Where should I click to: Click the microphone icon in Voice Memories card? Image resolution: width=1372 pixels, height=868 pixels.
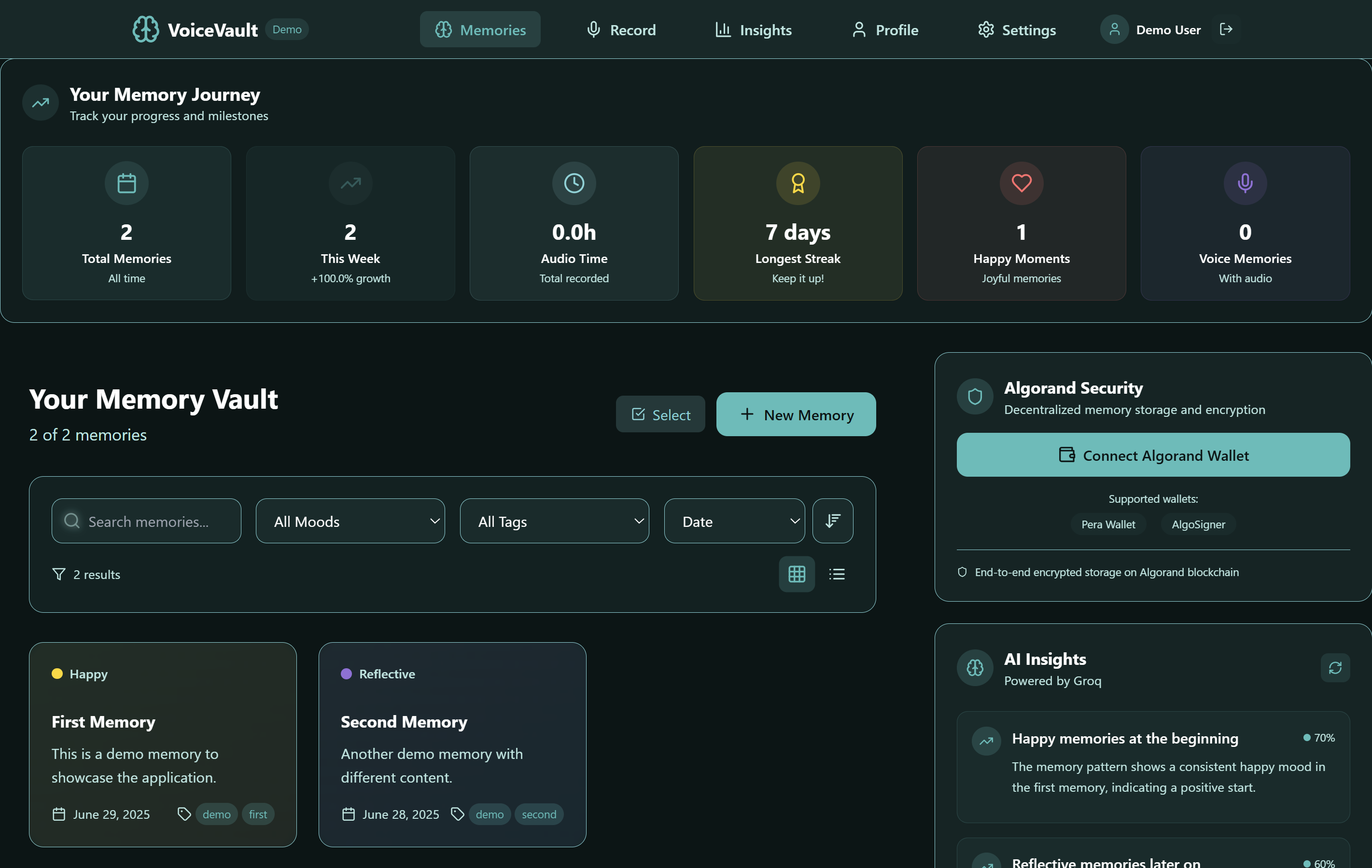[x=1245, y=183]
